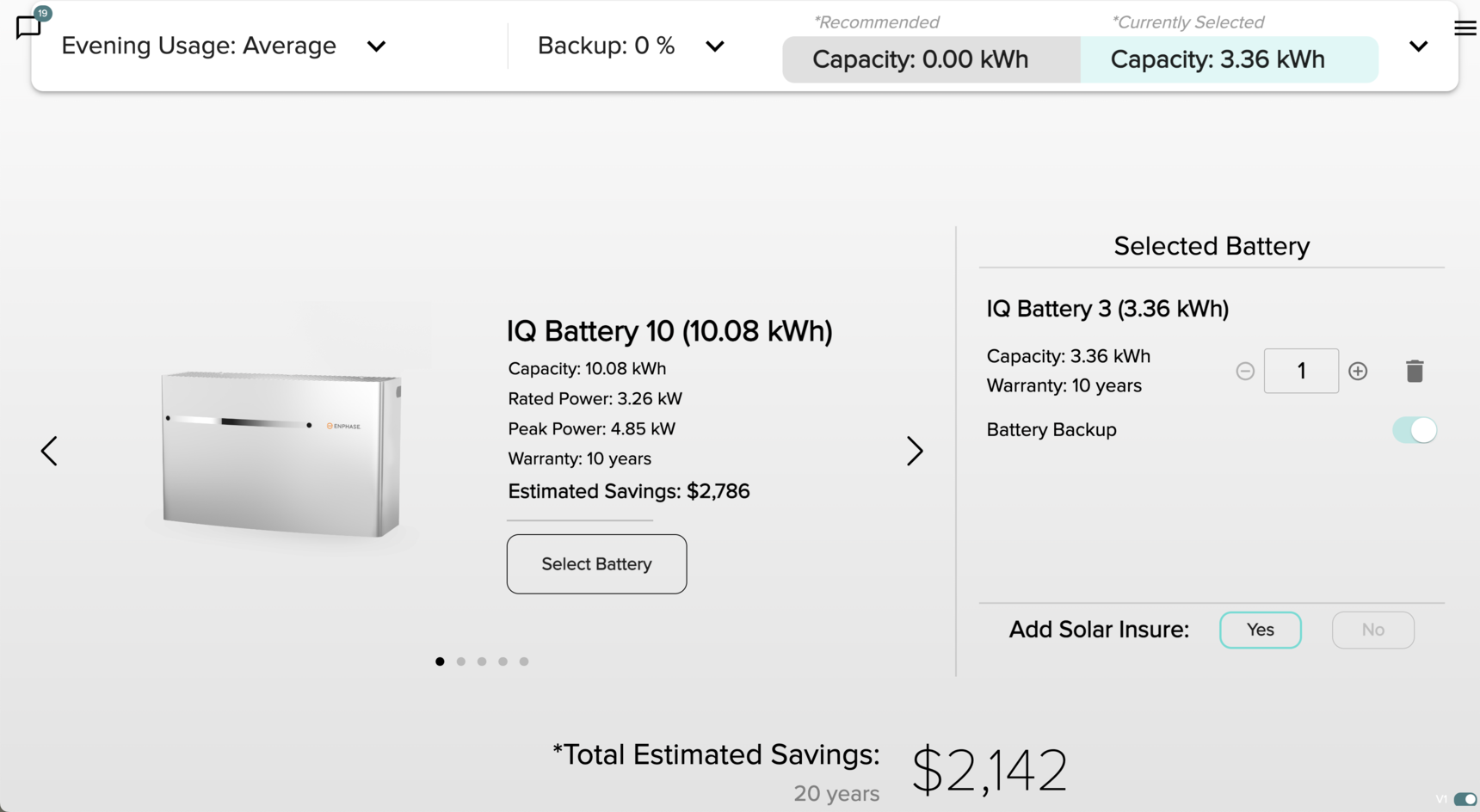The height and width of the screenshot is (812, 1480).
Task: Jump to the fifth carousel dot
Action: (x=524, y=661)
